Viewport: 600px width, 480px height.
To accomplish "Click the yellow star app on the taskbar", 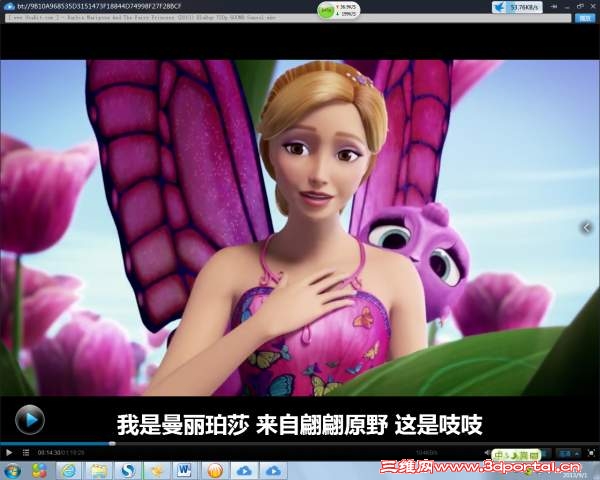I will coord(157,470).
